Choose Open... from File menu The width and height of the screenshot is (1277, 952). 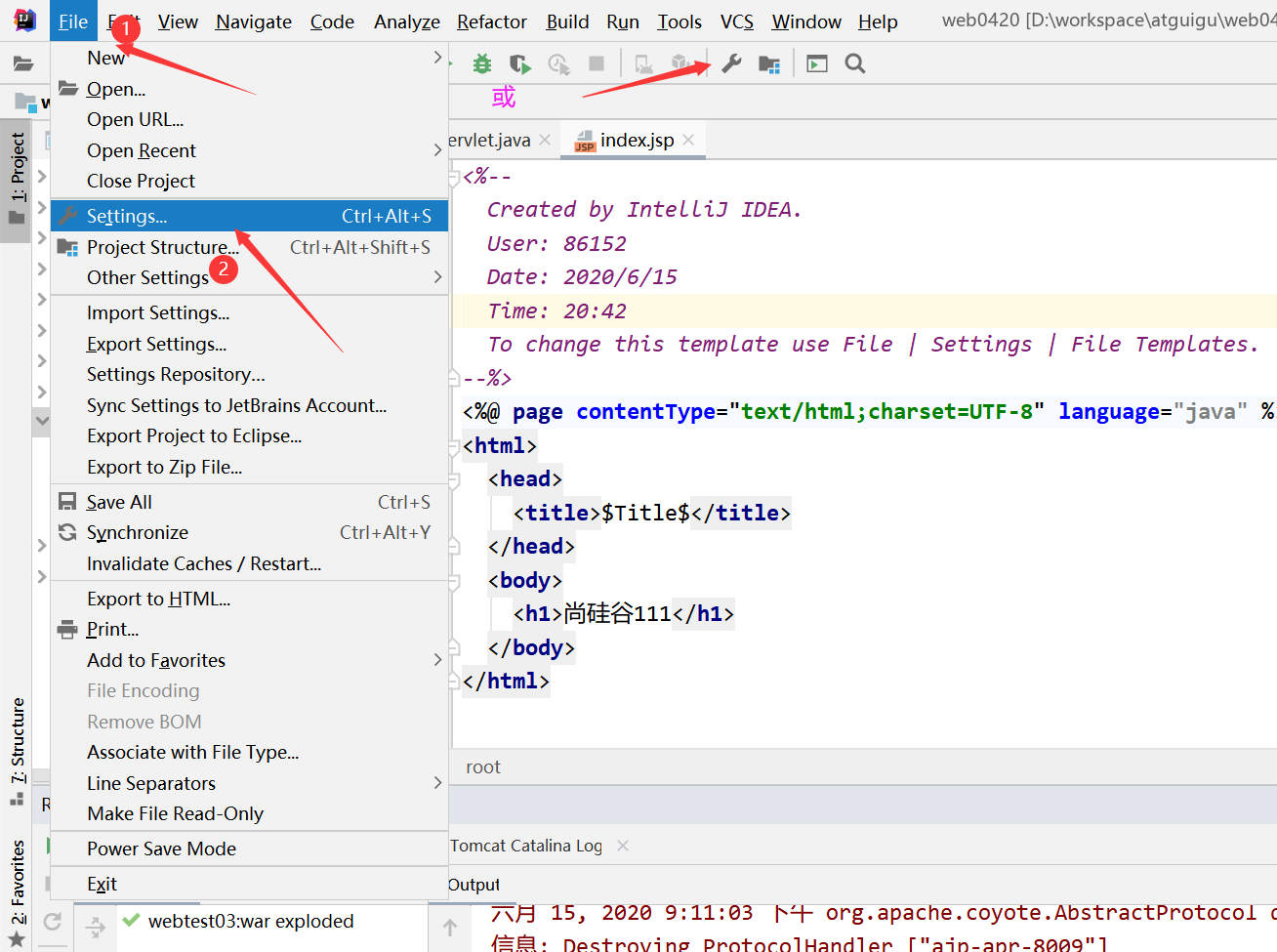[249, 89]
